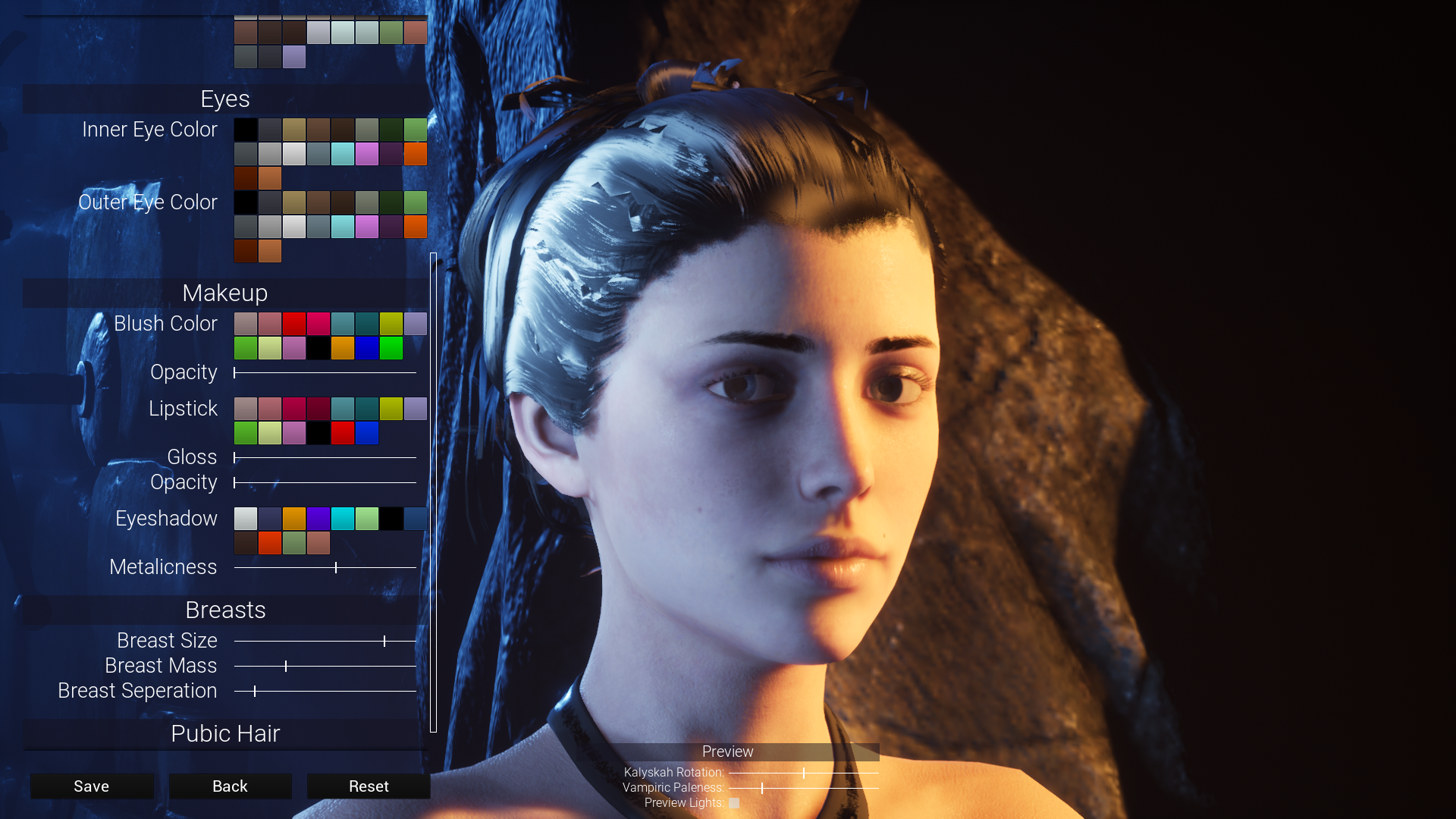The width and height of the screenshot is (1456, 819).
Task: Choose orange Inner Eye Color swatch
Action: click(x=416, y=154)
